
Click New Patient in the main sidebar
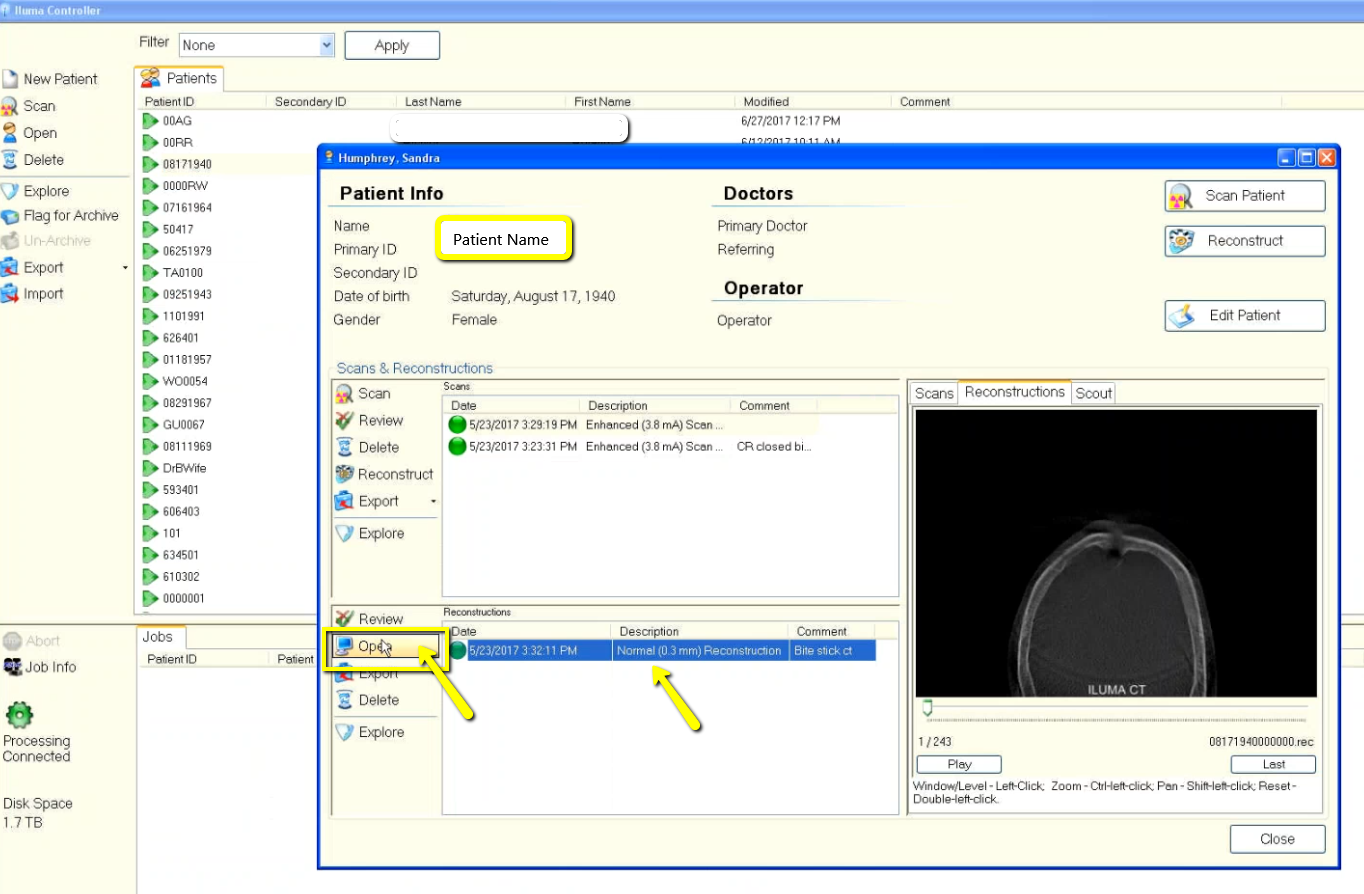[50, 79]
